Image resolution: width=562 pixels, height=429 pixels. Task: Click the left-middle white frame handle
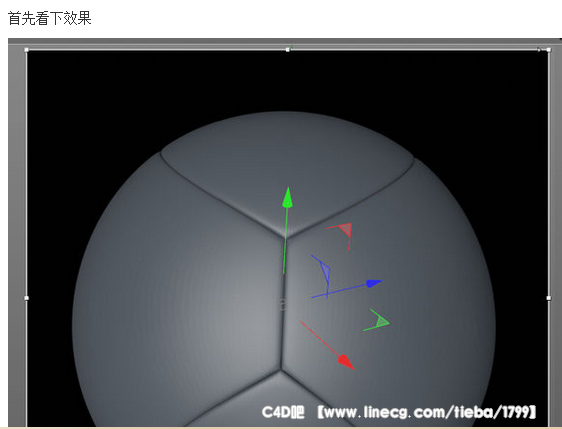pos(26,298)
